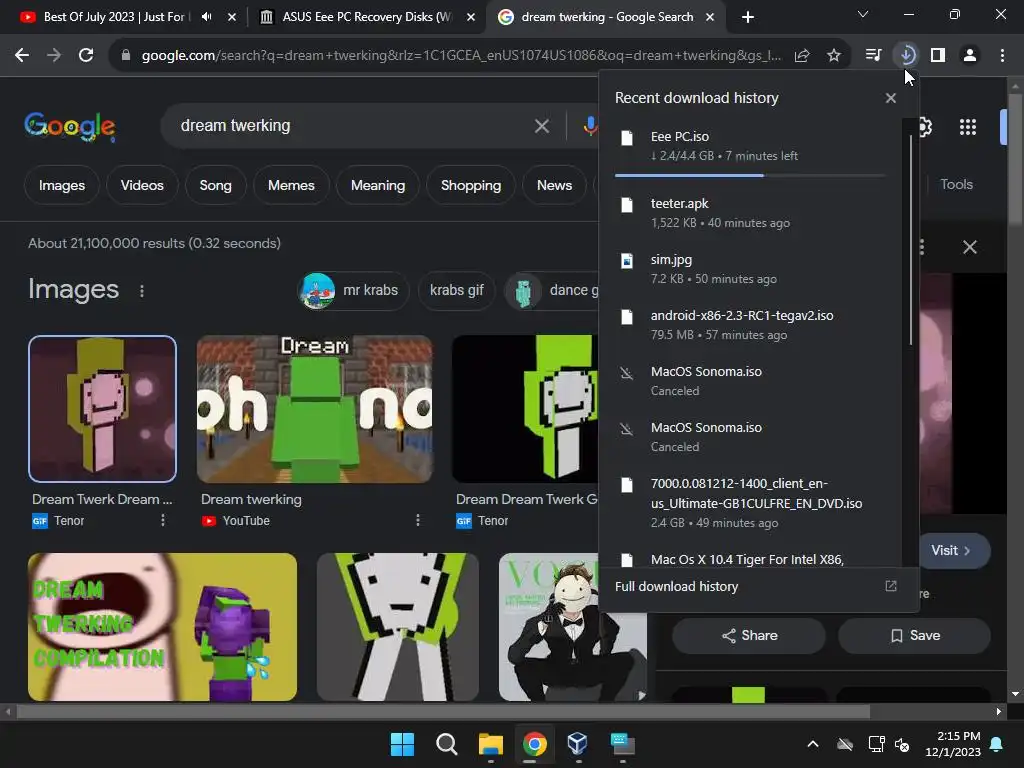Open the Dream Twerking Compilation thumbnail

162,627
